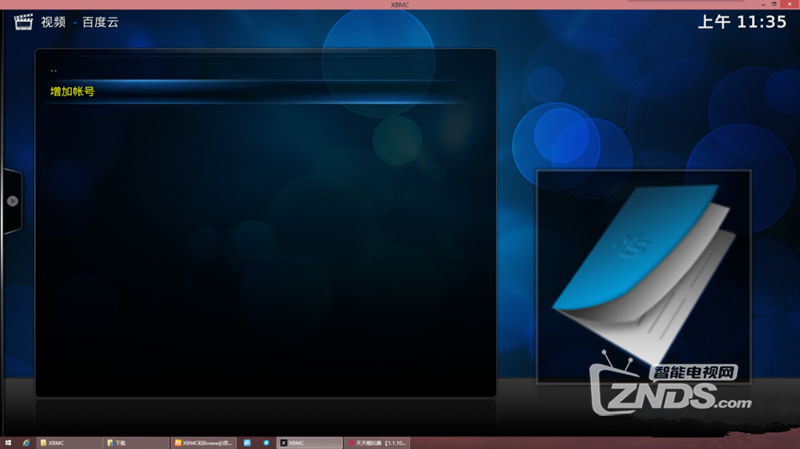The height and width of the screenshot is (449, 800).
Task: Click the clock showing 上午 11:35
Action: point(742,22)
